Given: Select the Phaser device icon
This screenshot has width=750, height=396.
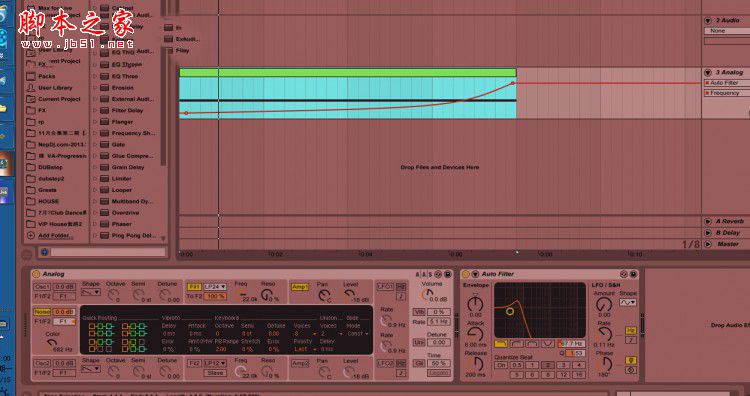Looking at the screenshot, I should coord(104,224).
